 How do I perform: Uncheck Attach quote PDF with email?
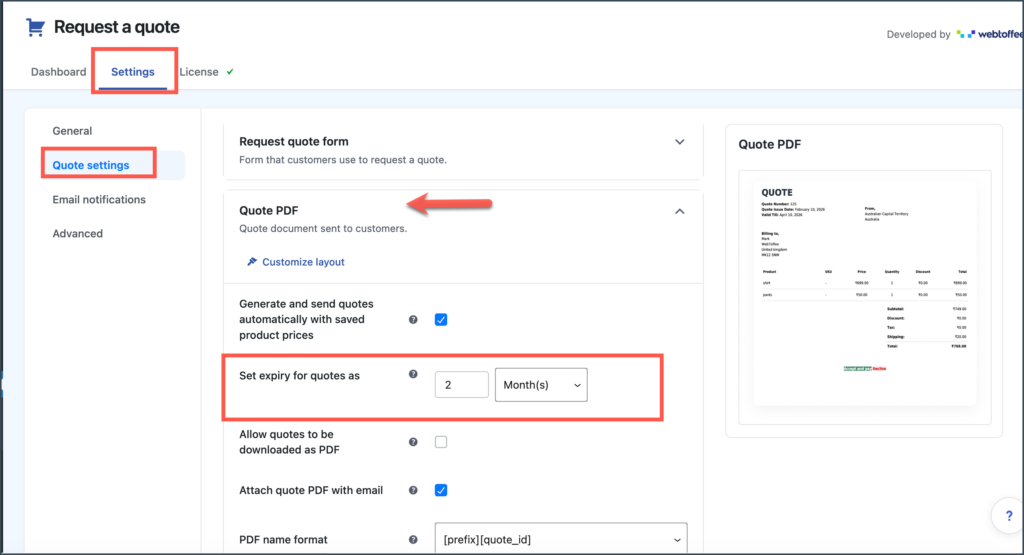pos(441,490)
